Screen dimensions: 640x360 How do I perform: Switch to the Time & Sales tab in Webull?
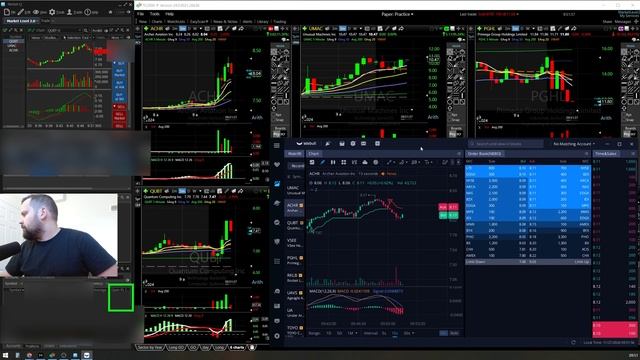pos(606,154)
